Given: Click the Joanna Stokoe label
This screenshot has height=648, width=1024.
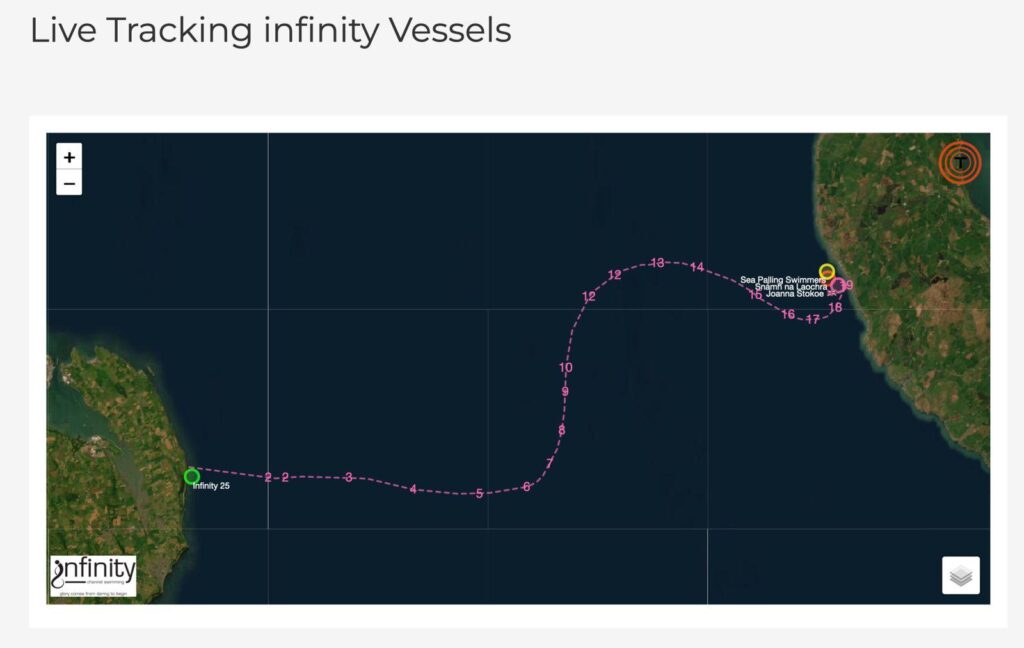Looking at the screenshot, I should click(x=795, y=294).
